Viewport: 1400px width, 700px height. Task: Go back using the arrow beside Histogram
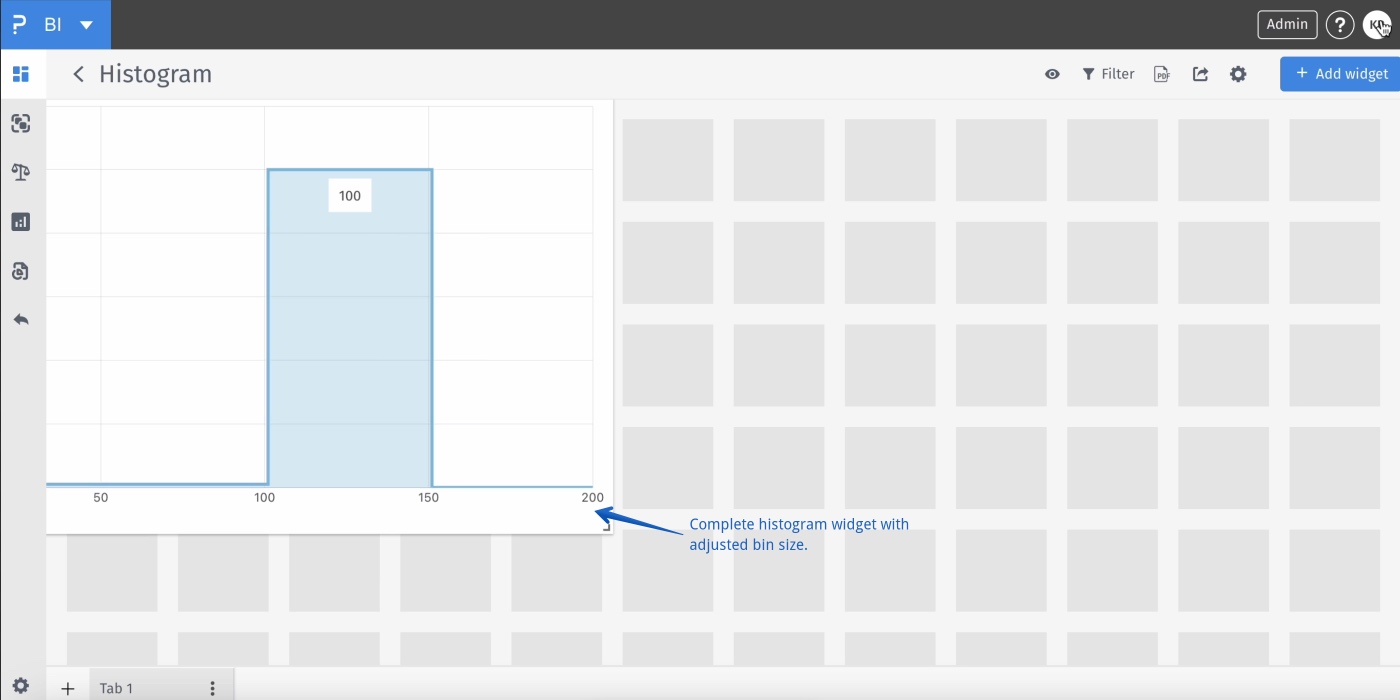pyautogui.click(x=78, y=74)
